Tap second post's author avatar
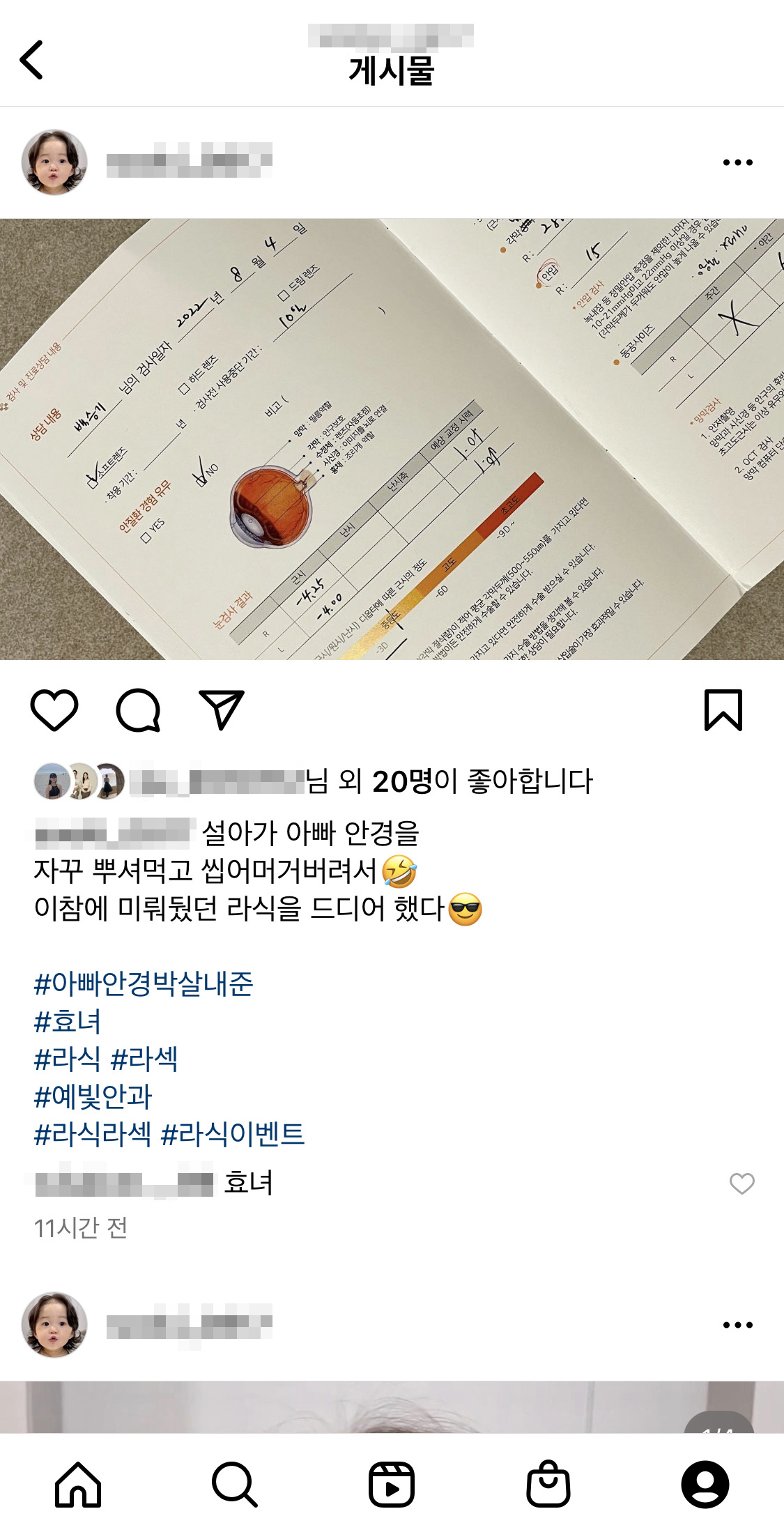This screenshot has width=784, height=1532. tap(54, 1324)
